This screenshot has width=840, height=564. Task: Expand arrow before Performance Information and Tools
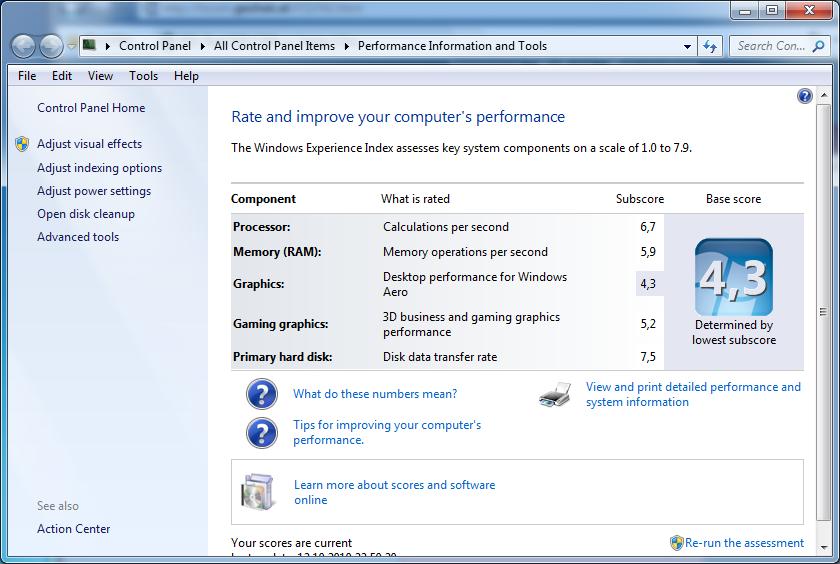point(347,47)
